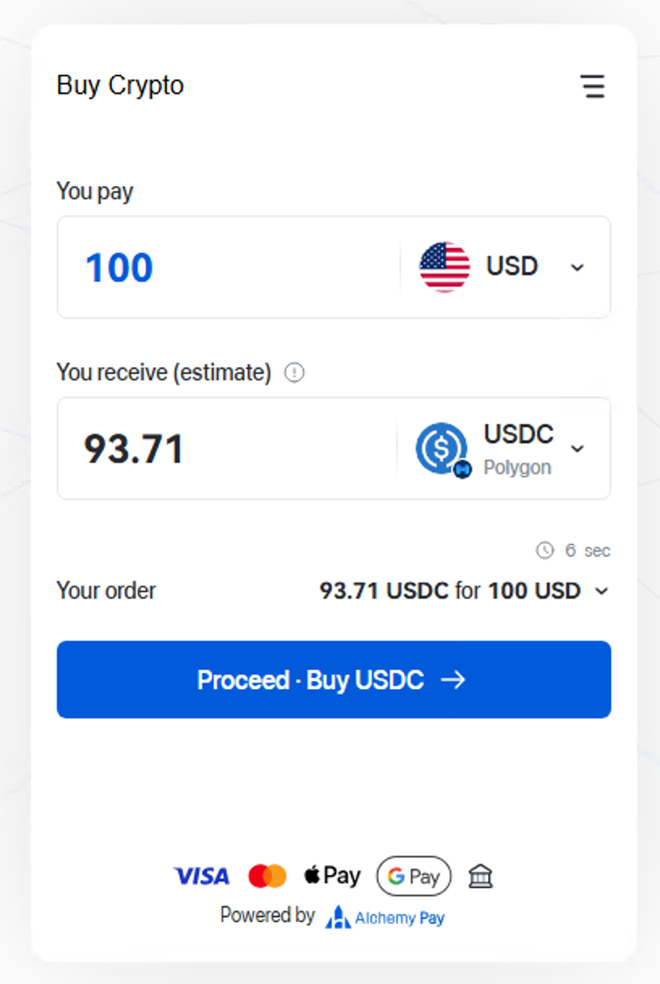Expand the USD currency dropdown chevron

[x=577, y=268]
